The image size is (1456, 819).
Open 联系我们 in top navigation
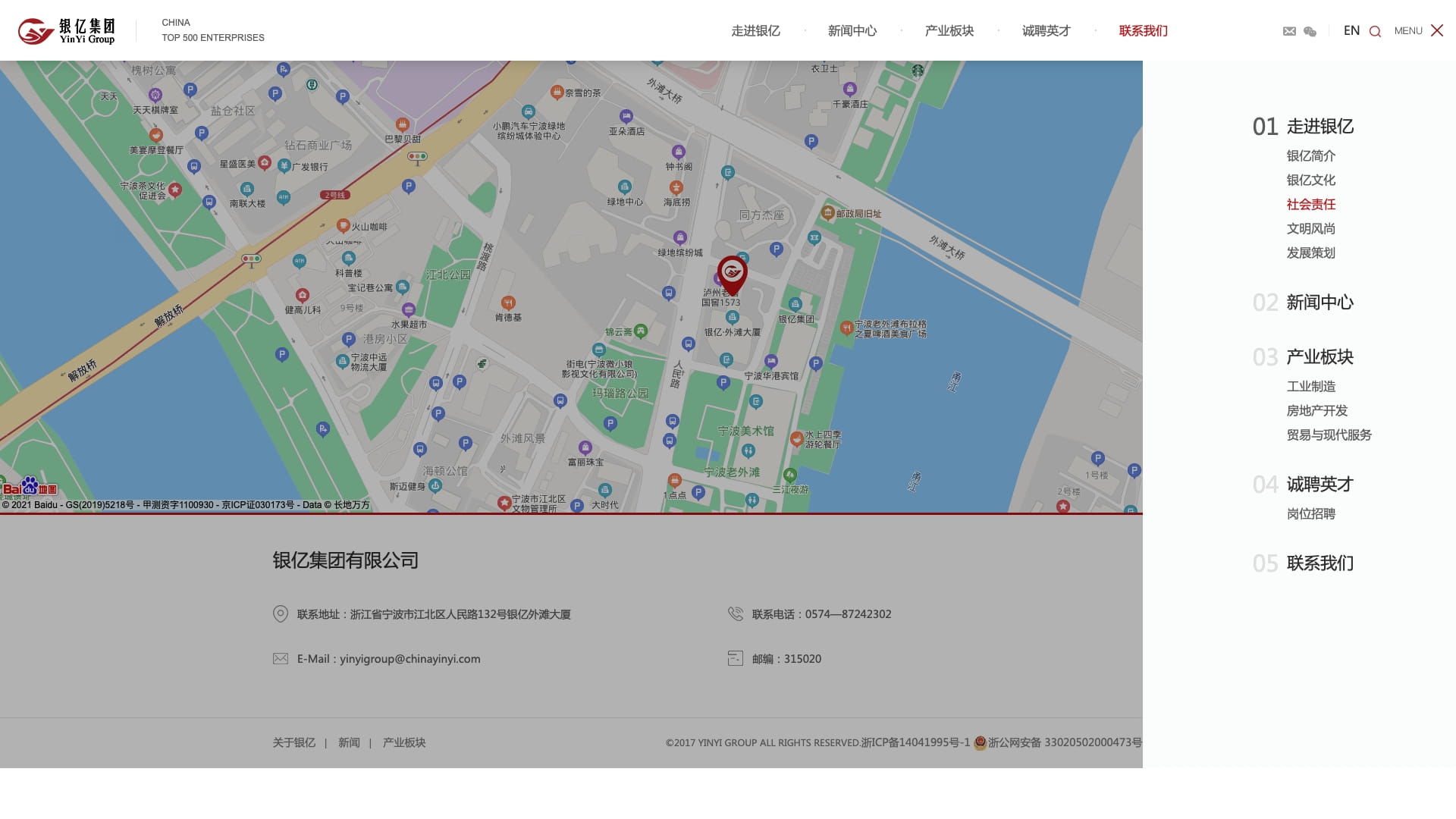point(1144,31)
